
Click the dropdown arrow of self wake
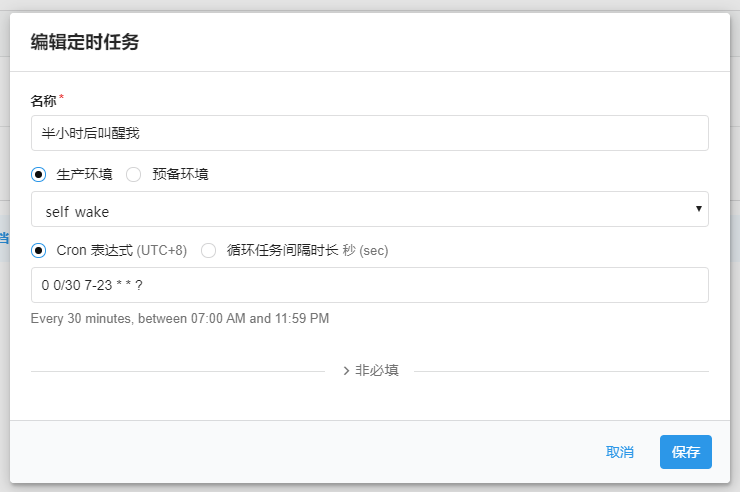point(697,209)
